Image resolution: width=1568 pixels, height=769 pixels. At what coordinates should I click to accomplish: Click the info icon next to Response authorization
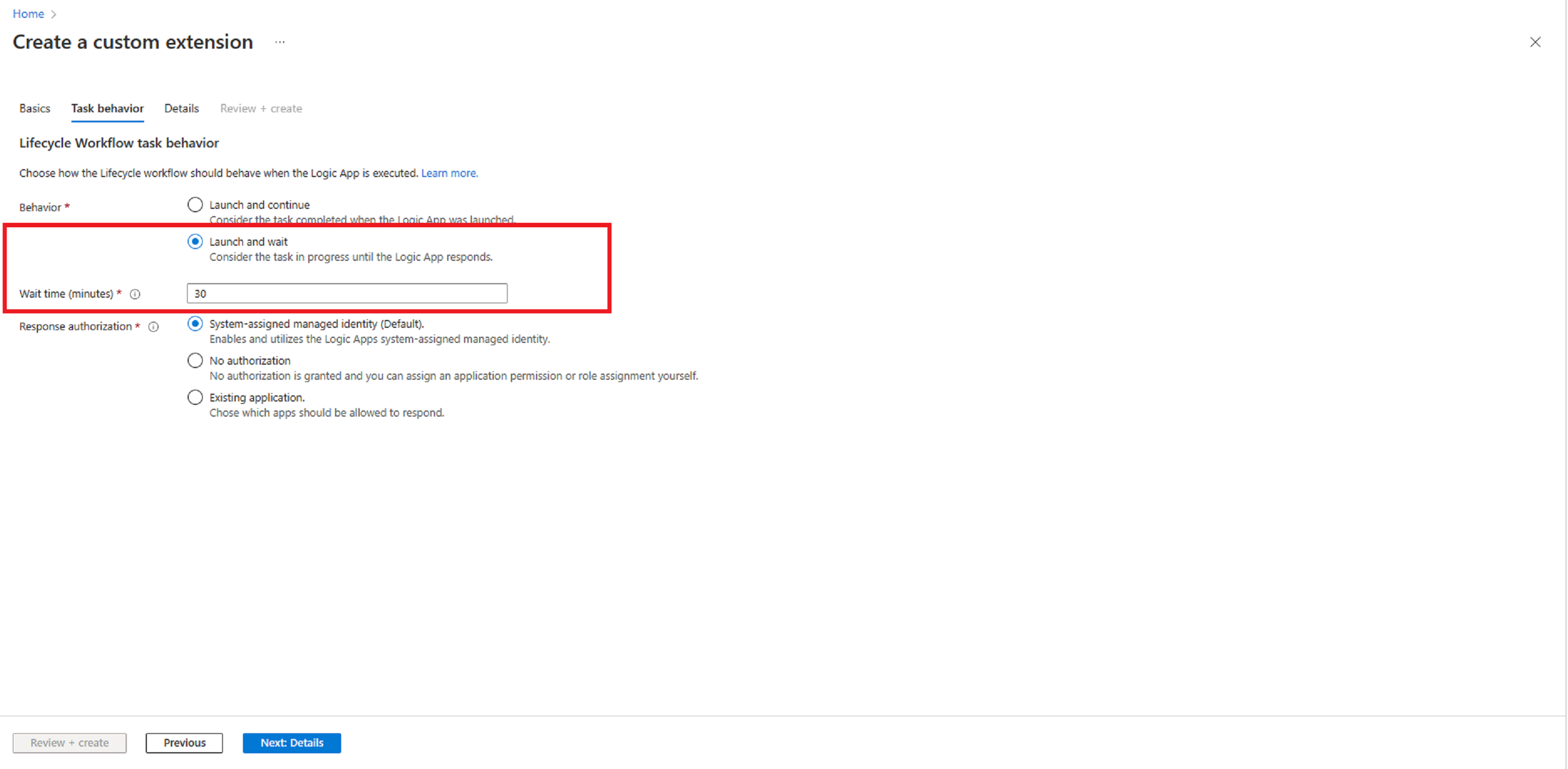[x=154, y=324]
